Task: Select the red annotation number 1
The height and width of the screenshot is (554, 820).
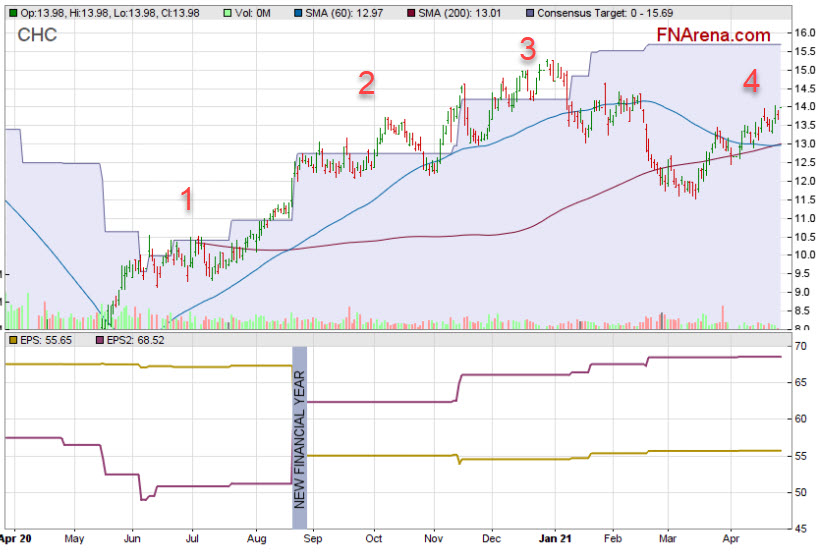Action: point(187,200)
